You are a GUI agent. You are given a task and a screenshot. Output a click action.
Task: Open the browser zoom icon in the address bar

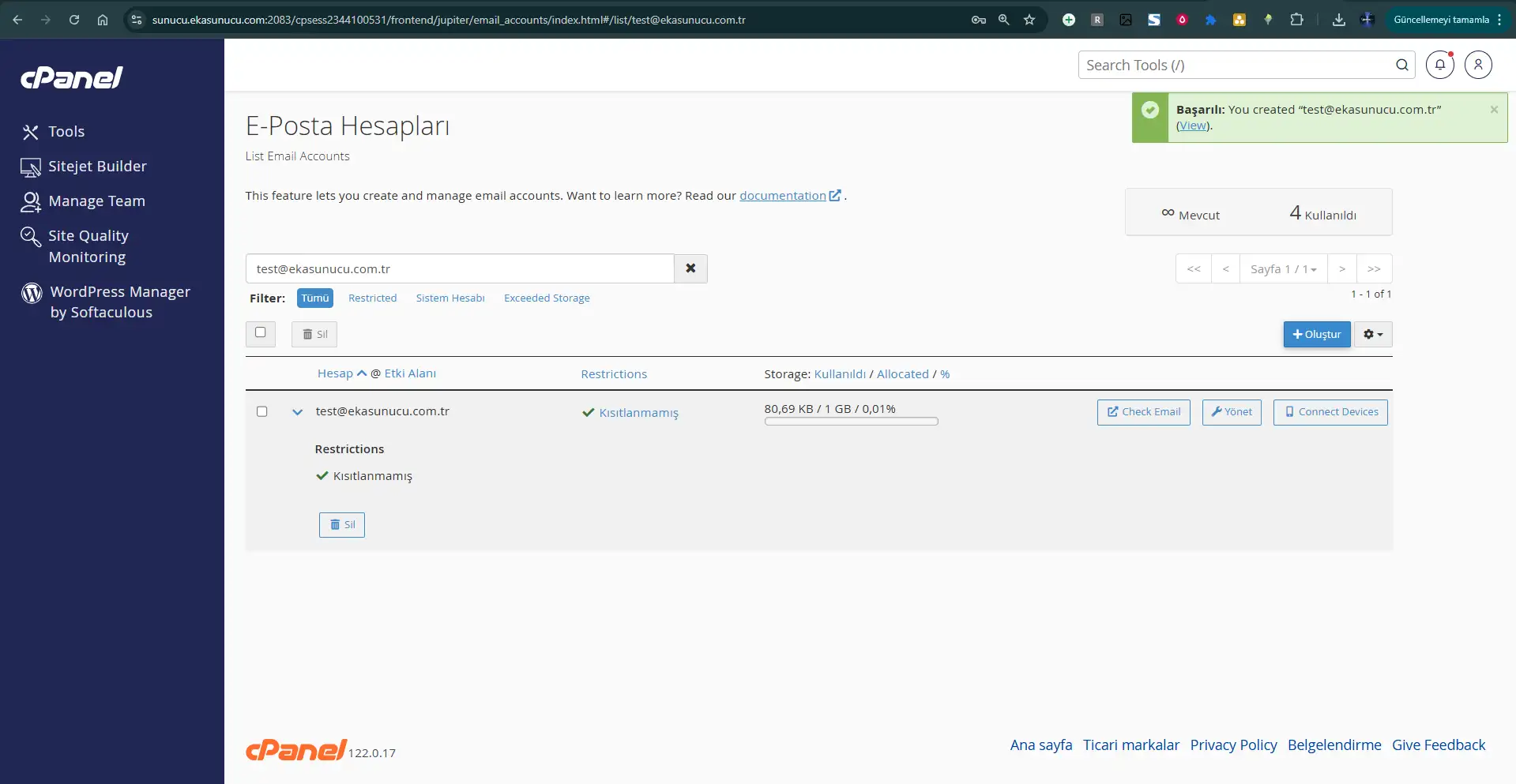(1004, 20)
